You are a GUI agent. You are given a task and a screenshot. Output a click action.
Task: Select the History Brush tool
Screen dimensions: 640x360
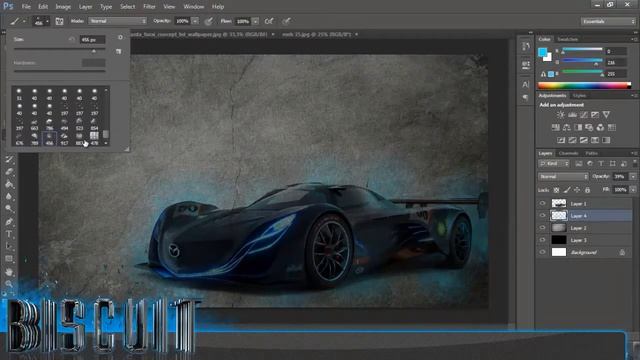click(9, 160)
